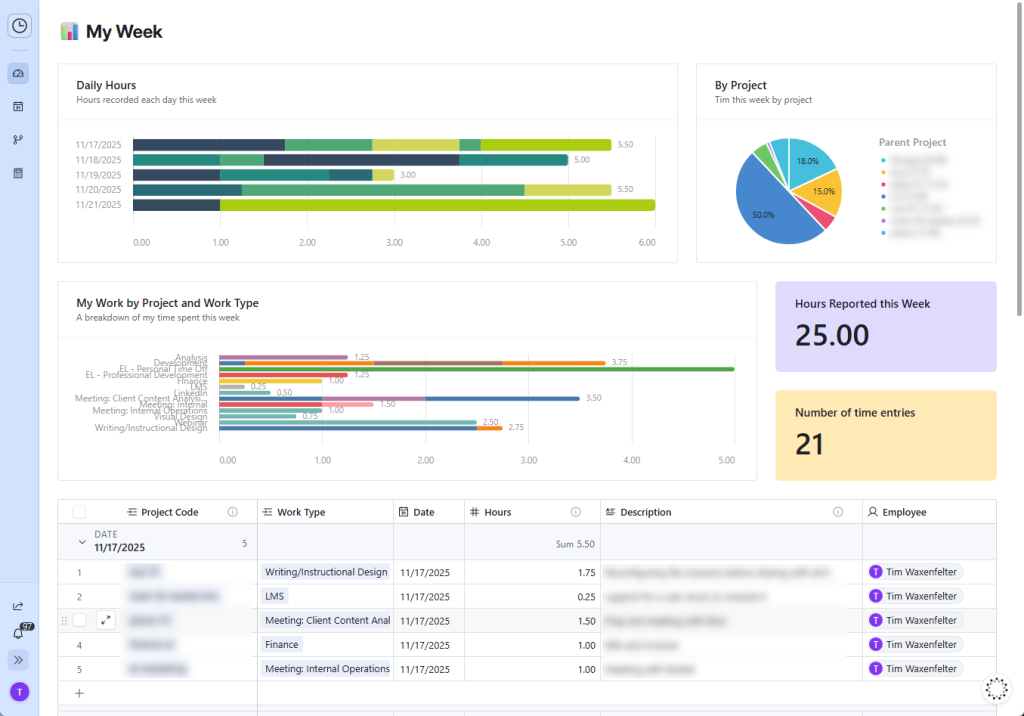Click the Daily Hours chart title
Image resolution: width=1024 pixels, height=716 pixels.
(106, 85)
